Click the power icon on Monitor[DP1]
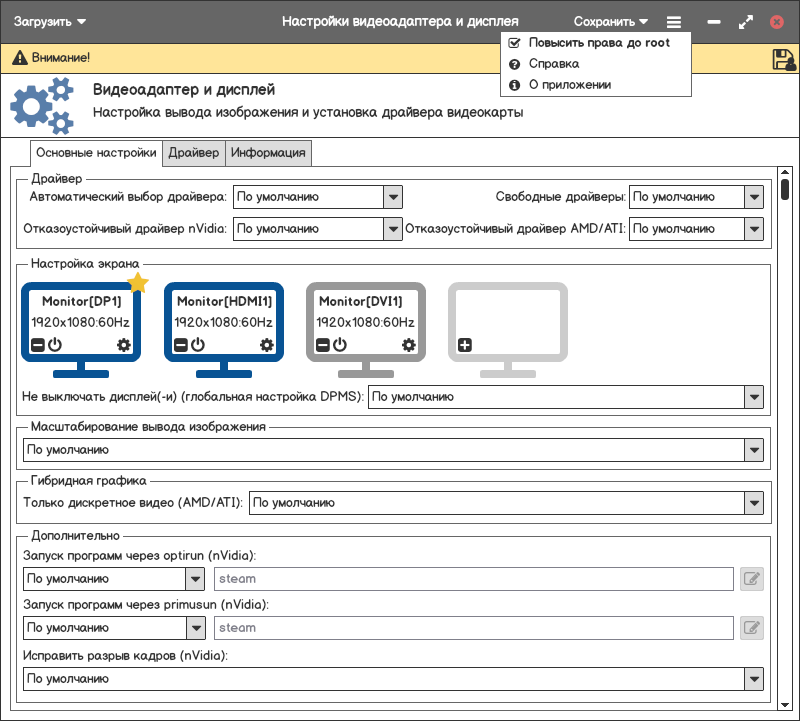 [x=55, y=345]
